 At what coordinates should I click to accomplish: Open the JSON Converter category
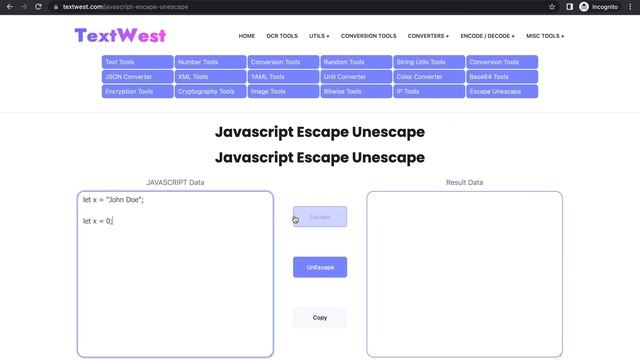coord(138,77)
